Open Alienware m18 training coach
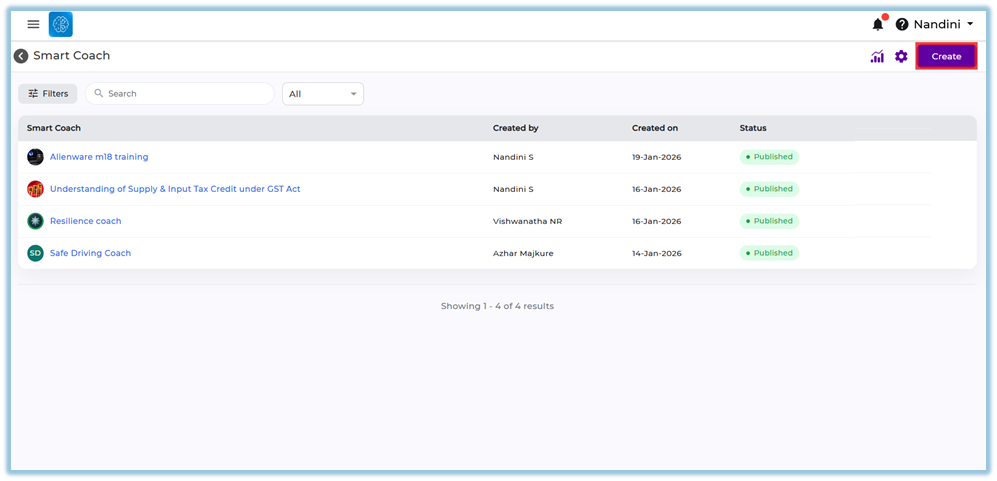Screen dimensions: 997x481 pyautogui.click(x=99, y=157)
